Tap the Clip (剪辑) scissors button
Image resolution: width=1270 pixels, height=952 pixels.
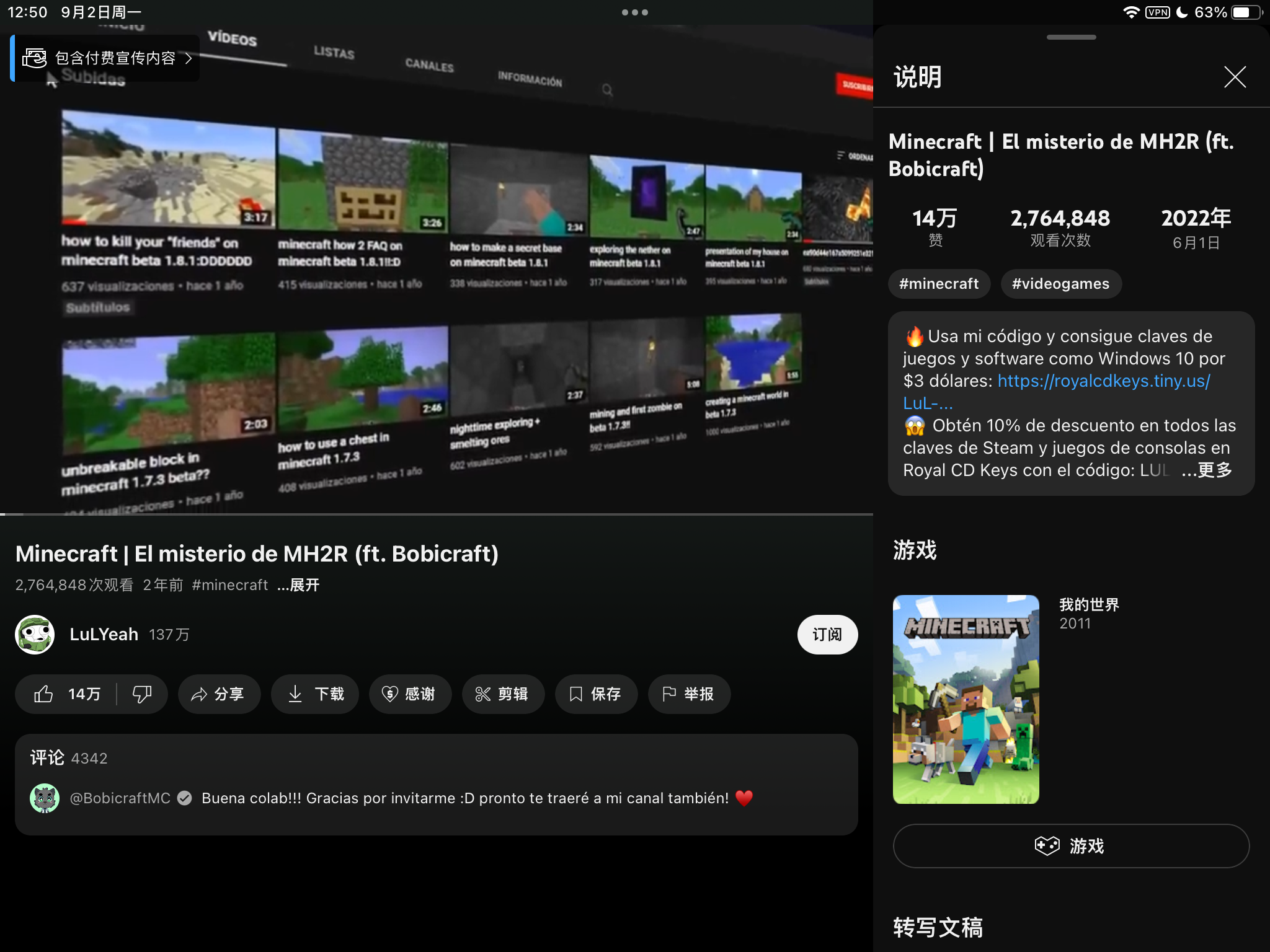tap(502, 694)
